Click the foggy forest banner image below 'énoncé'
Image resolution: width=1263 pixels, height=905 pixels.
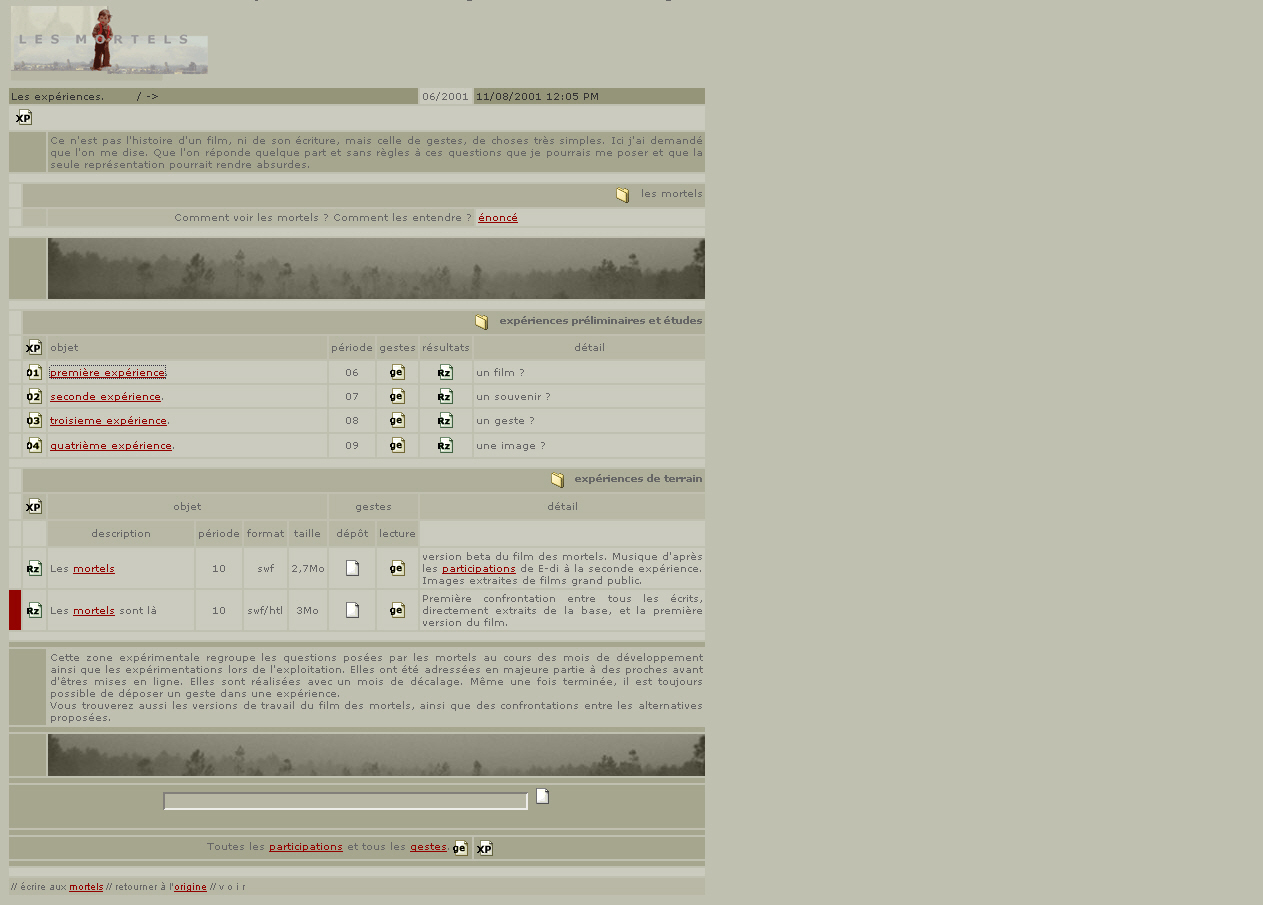coord(376,269)
